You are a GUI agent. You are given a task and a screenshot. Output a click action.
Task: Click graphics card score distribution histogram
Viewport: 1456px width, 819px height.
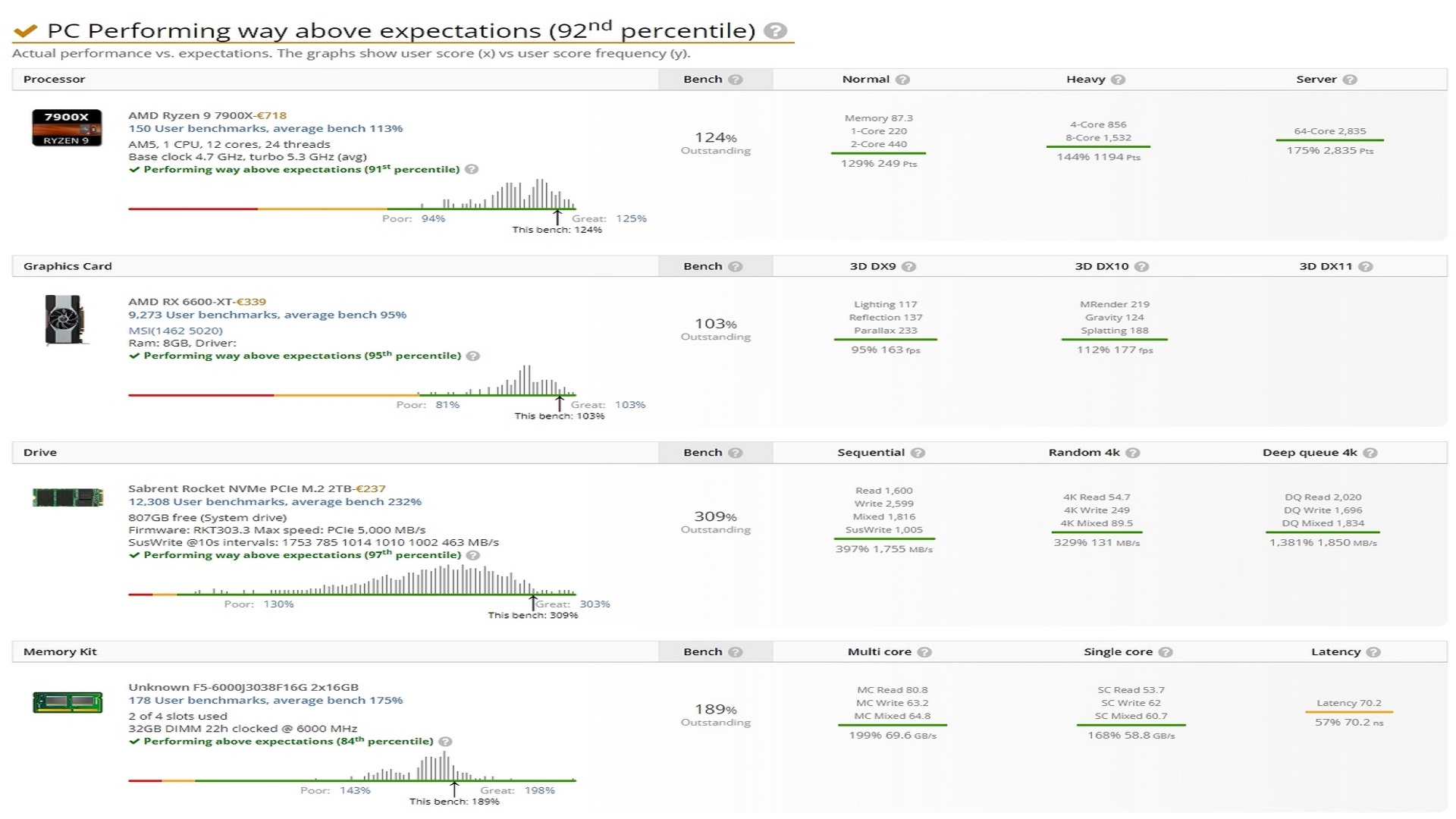point(352,381)
